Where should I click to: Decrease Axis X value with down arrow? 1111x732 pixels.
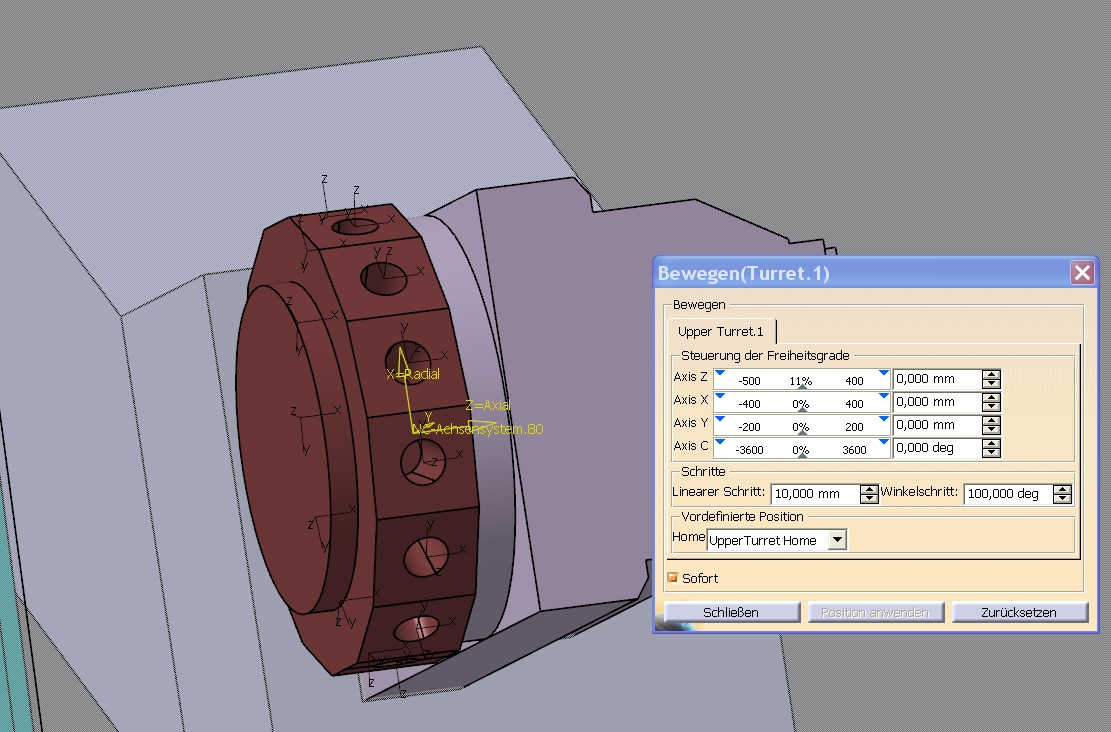[991, 407]
